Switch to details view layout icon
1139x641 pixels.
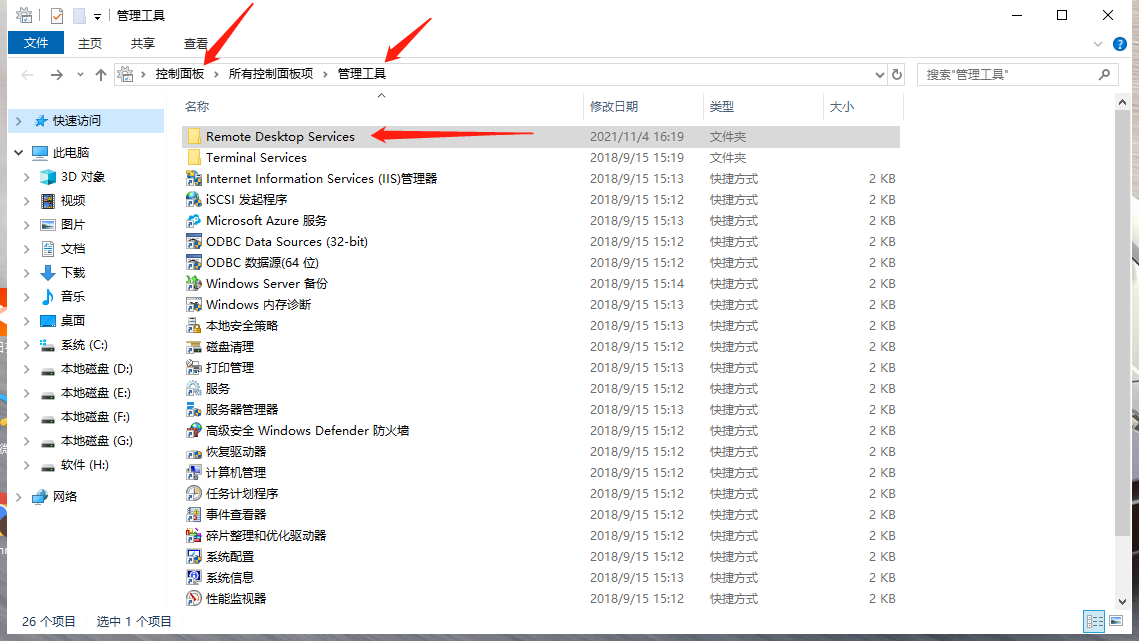[x=1094, y=621]
